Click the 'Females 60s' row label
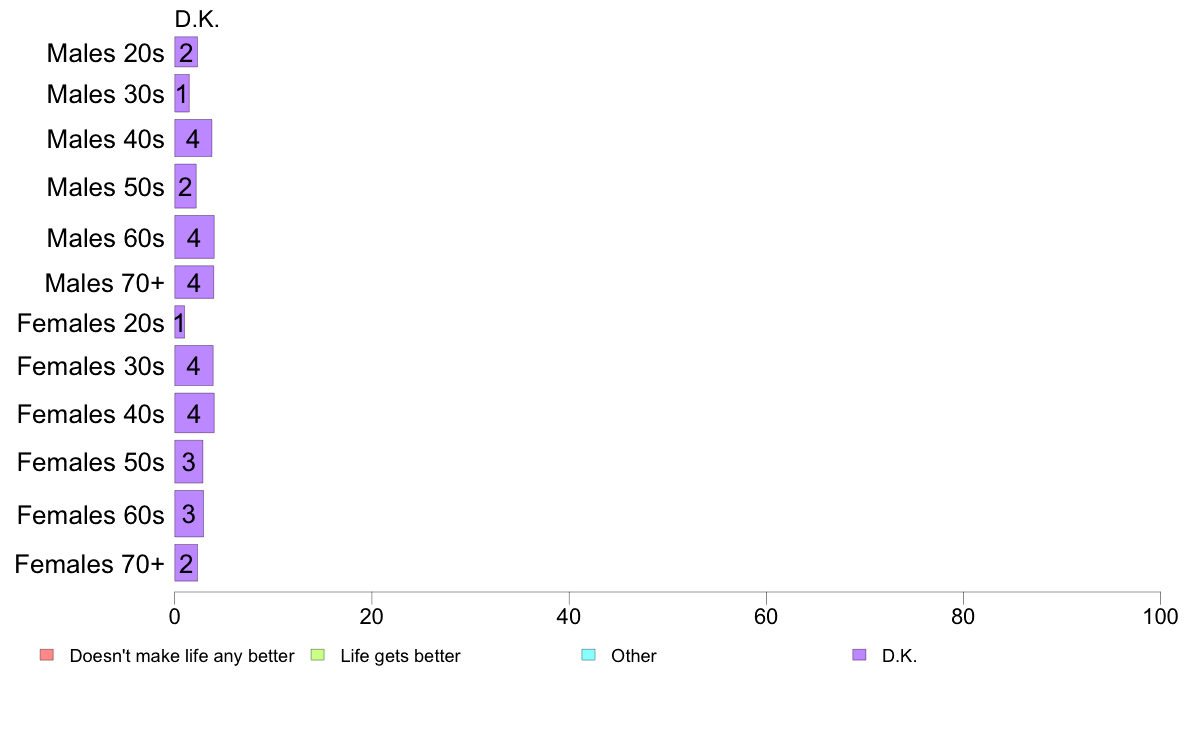Screen dimensions: 1188x736 [x=91, y=515]
